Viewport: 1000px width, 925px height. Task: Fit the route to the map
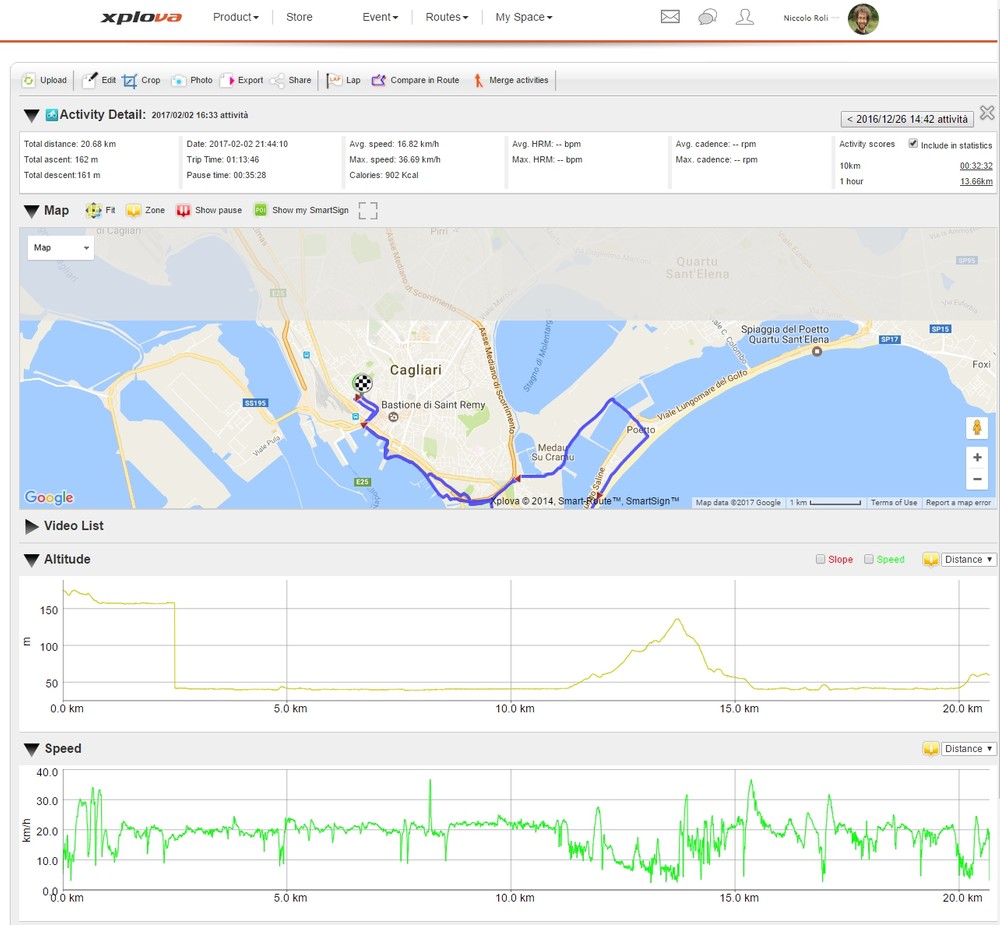click(x=93, y=211)
